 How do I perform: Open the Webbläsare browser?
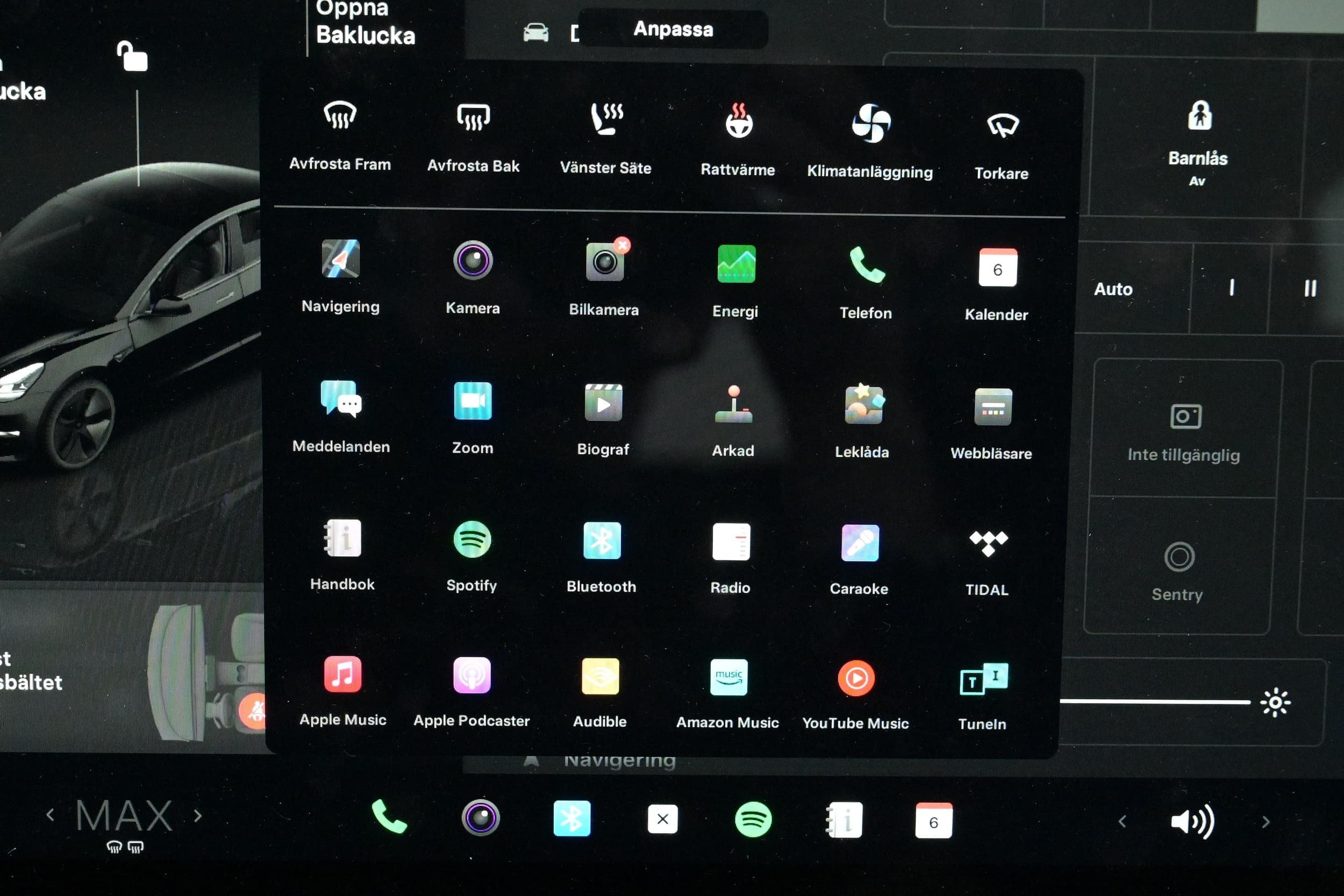pyautogui.click(x=992, y=424)
